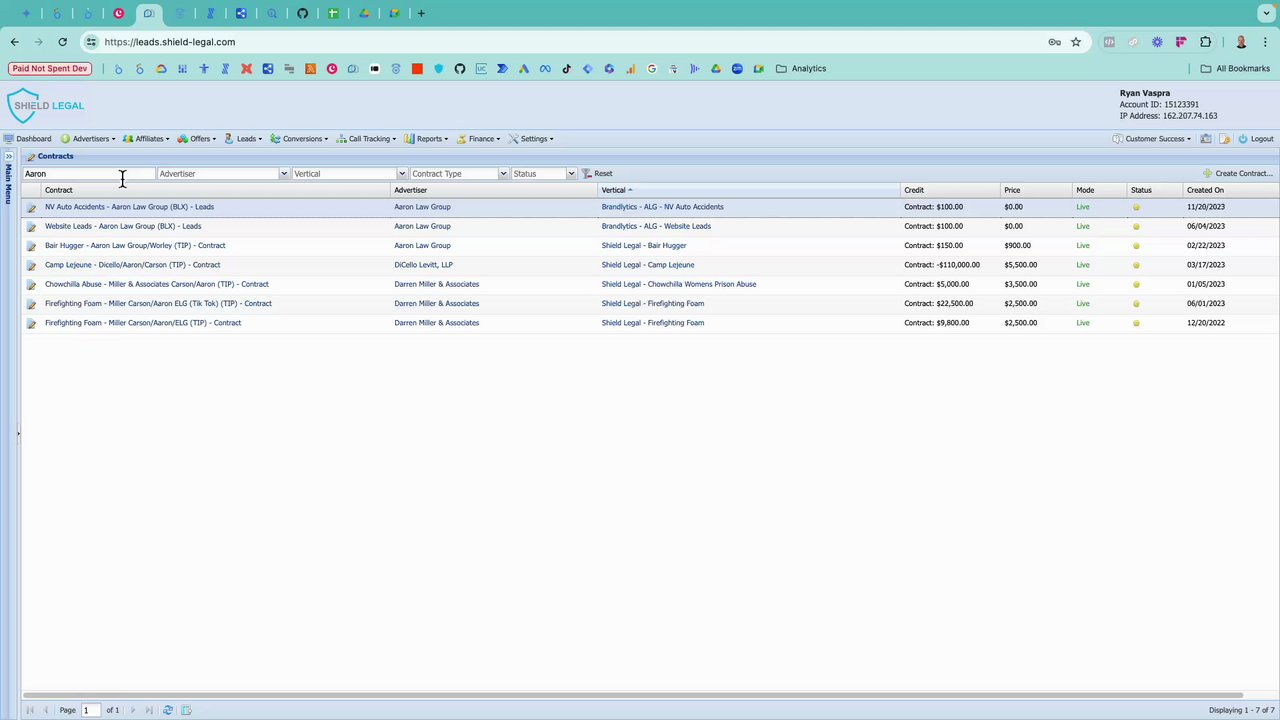Viewport: 1280px width, 720px height.
Task: Open the Conversions menu
Action: tap(299, 139)
